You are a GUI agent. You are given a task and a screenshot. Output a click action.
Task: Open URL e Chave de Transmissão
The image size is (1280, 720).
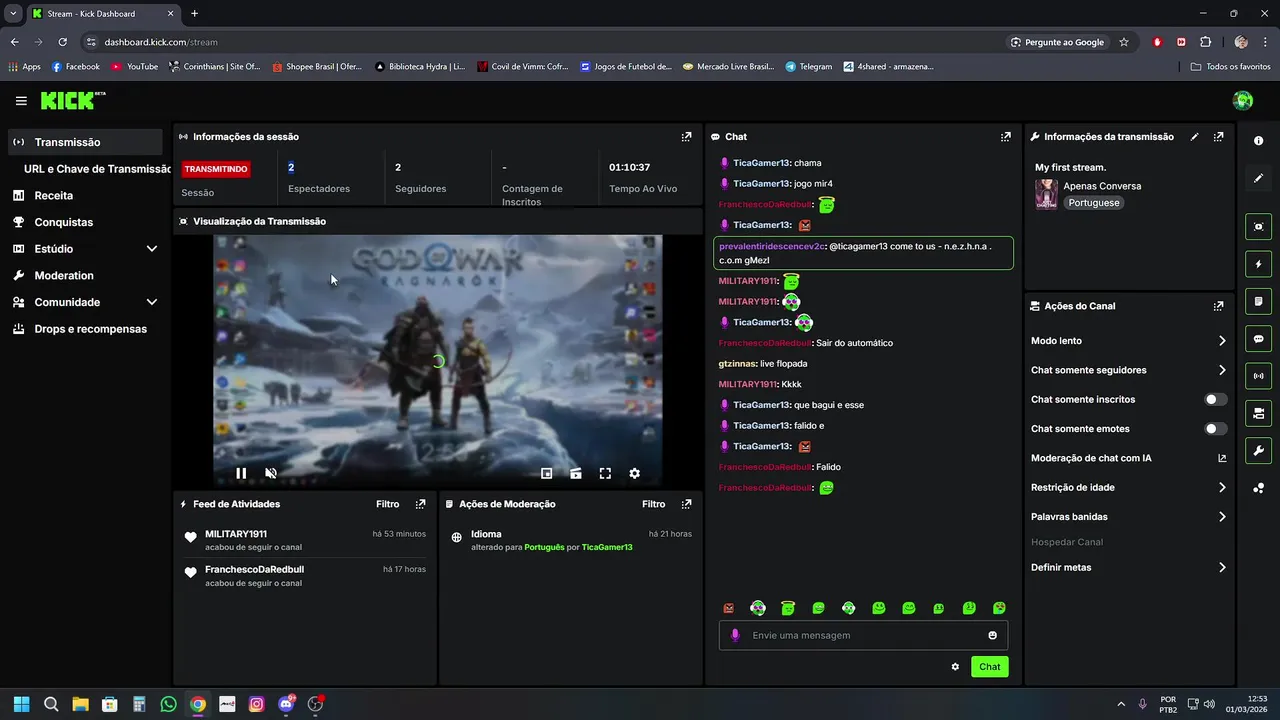97,169
